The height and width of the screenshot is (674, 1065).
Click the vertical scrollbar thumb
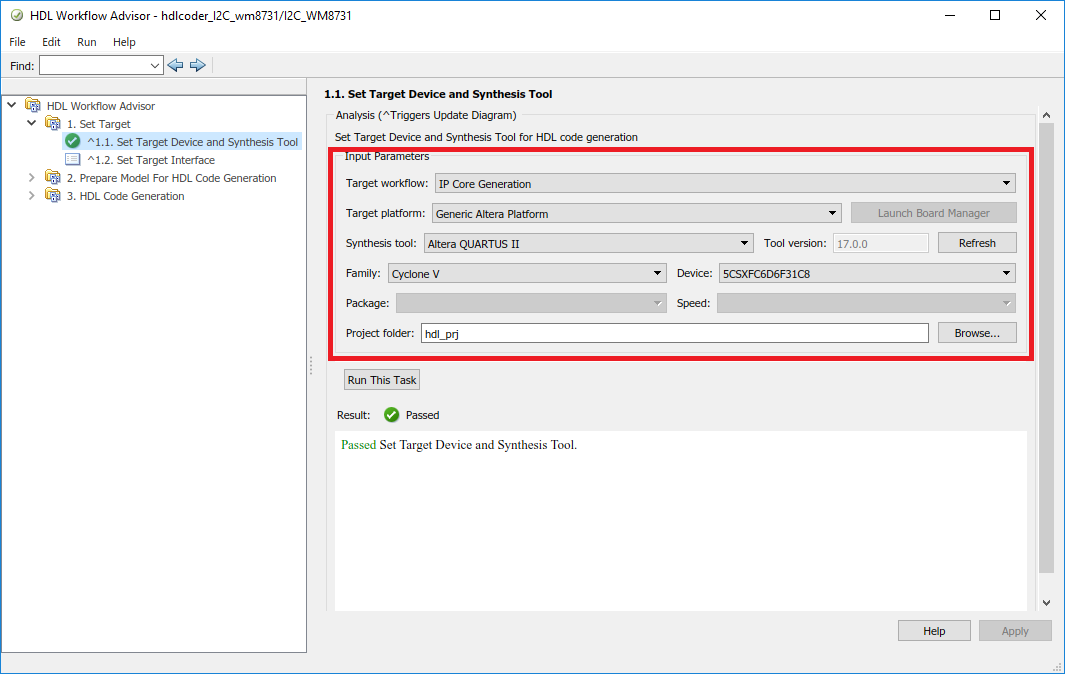[x=1046, y=348]
